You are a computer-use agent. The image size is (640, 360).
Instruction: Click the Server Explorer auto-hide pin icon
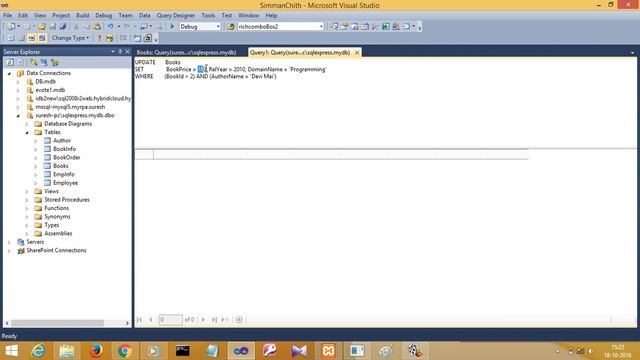pos(120,51)
